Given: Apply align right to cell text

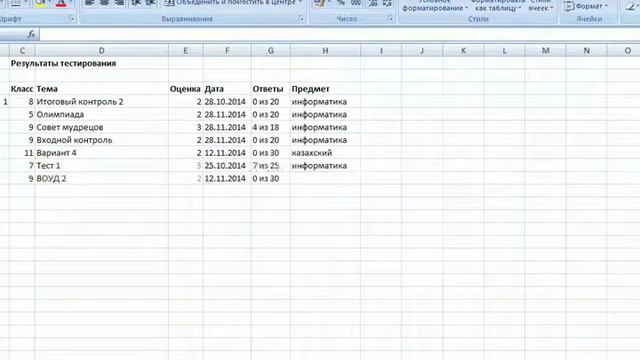Looking at the screenshot, I should 119,3.
